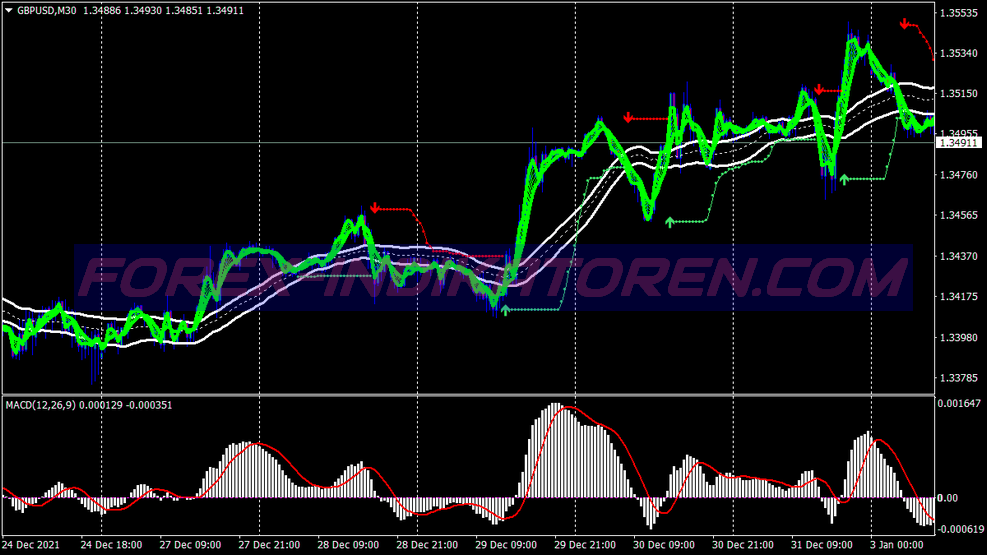Click the highlighted current price tag 1.34911
987x555 pixels.
point(959,143)
